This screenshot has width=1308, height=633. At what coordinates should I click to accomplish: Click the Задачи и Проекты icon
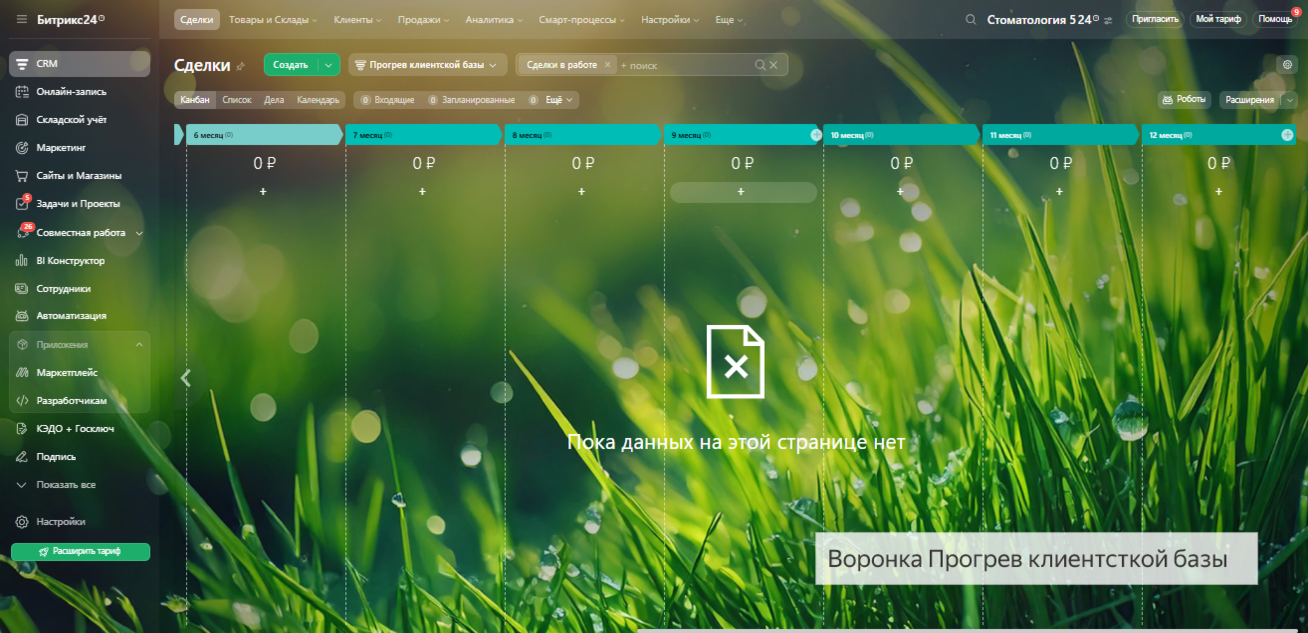[22, 204]
